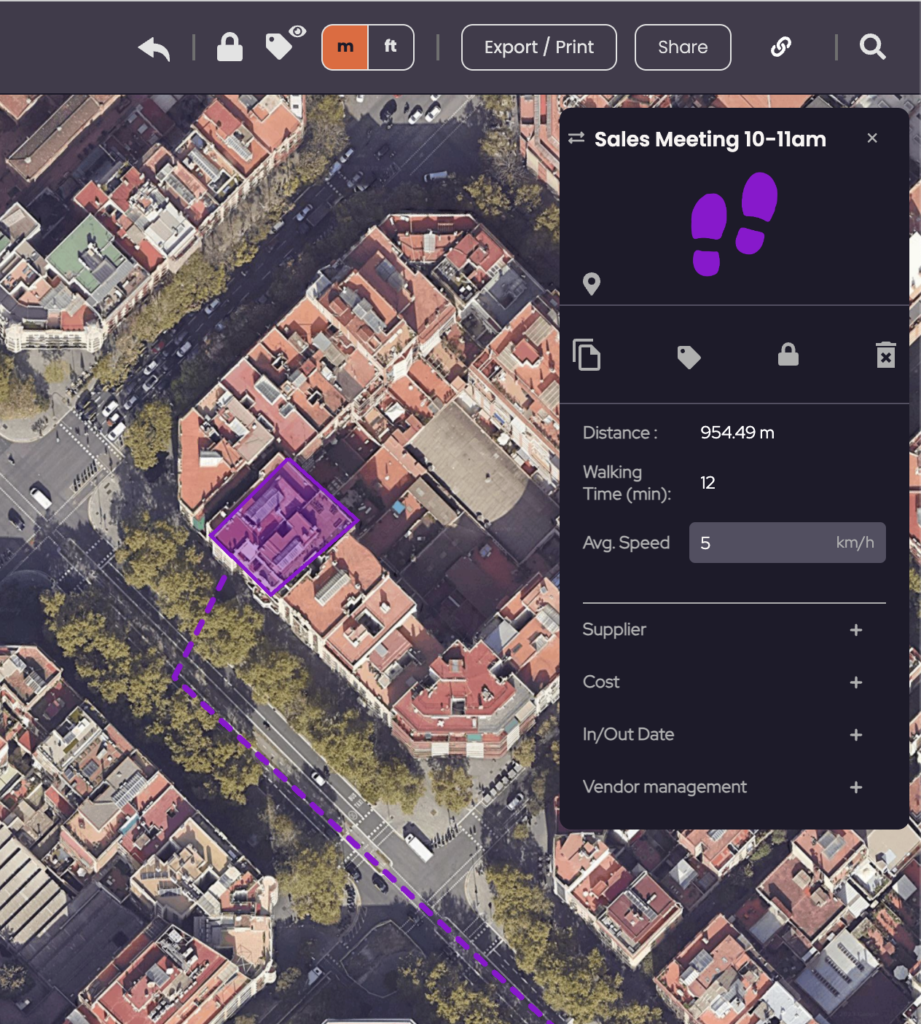Viewport: 921px width, 1024px height.
Task: Duplicate the route with the copy icon
Action: (587, 355)
